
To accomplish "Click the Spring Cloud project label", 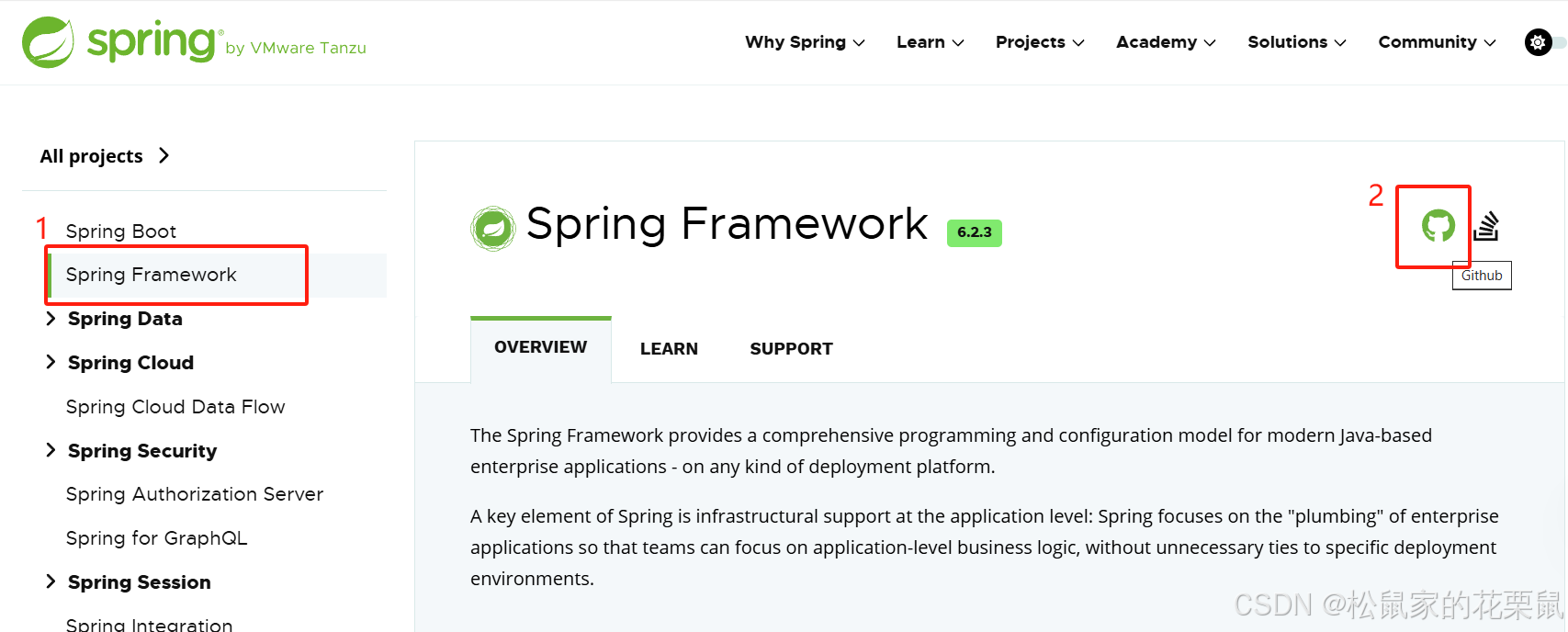I will (130, 363).
